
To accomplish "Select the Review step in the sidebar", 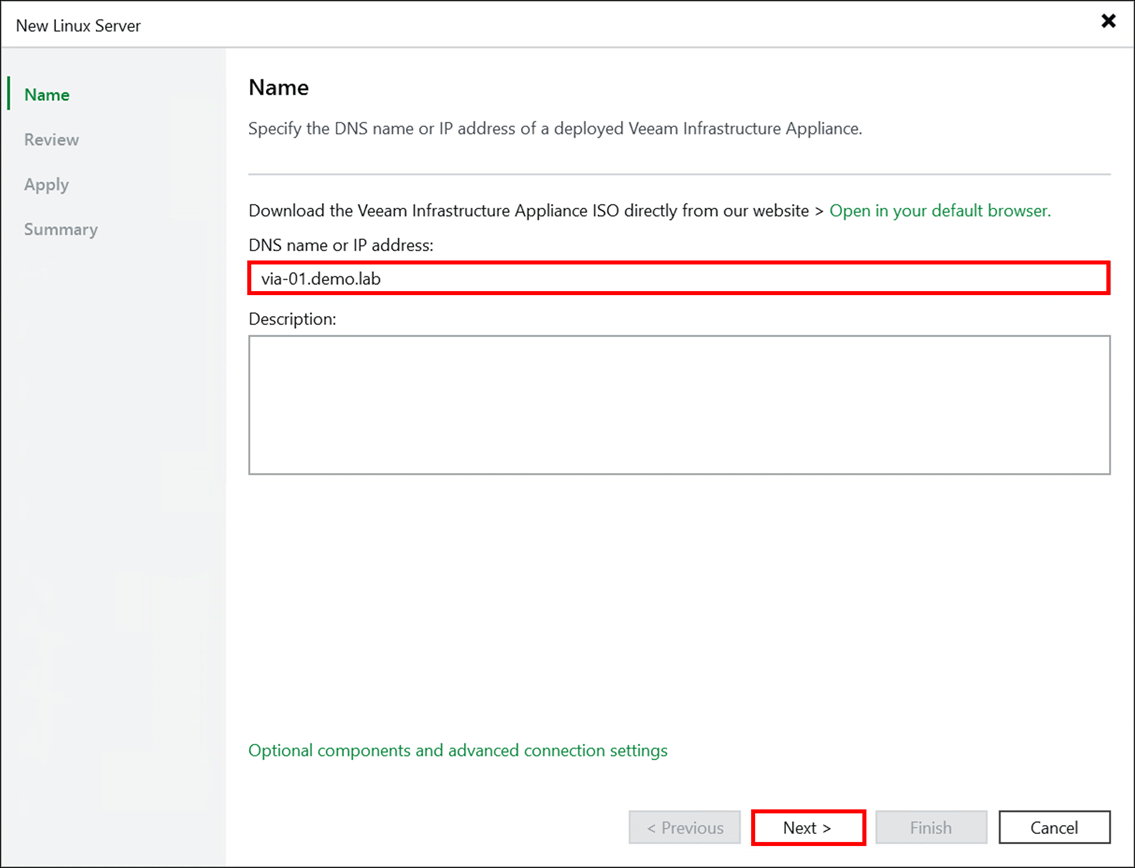I will click(51, 139).
